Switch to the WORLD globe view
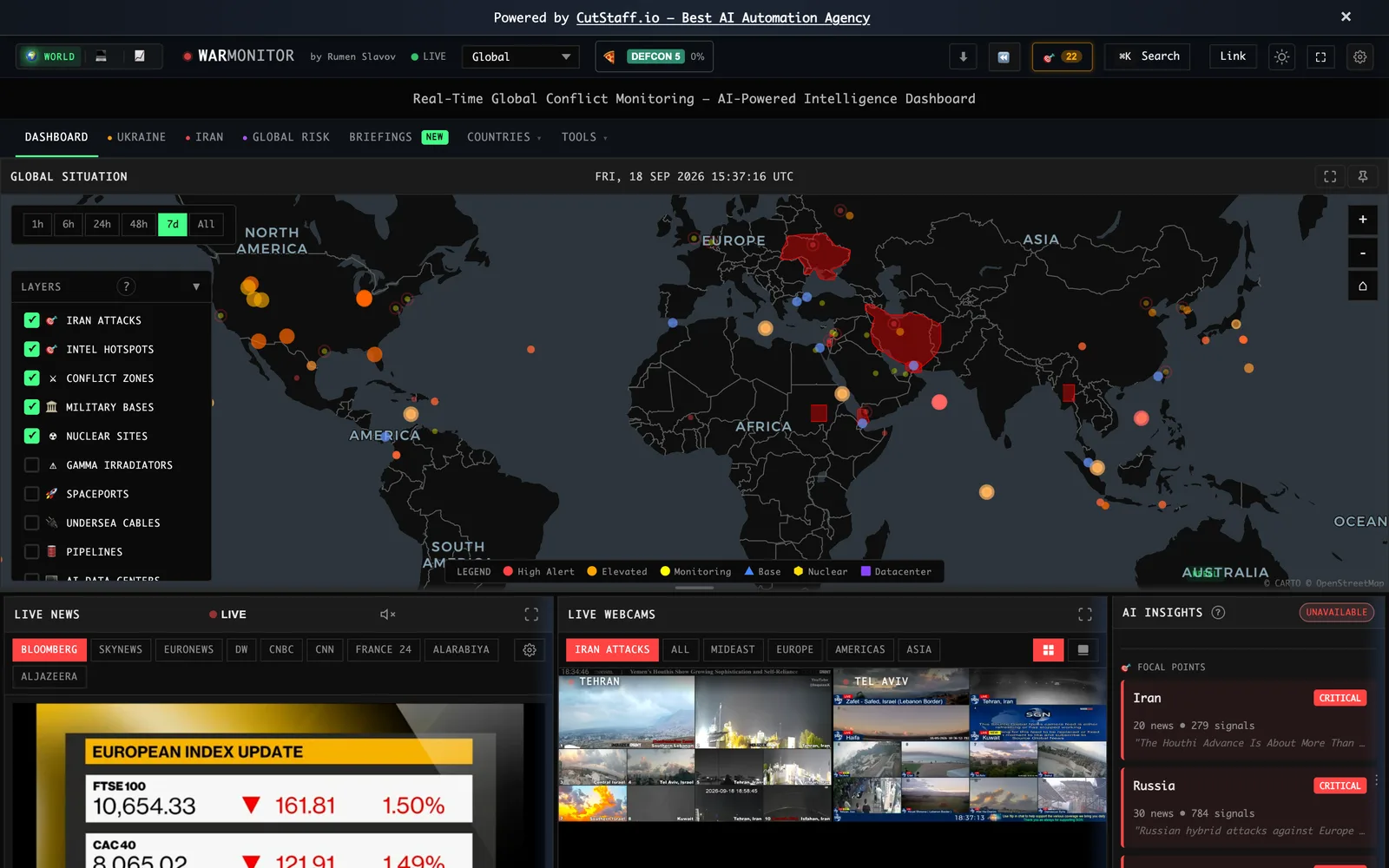1389x868 pixels. tap(51, 56)
